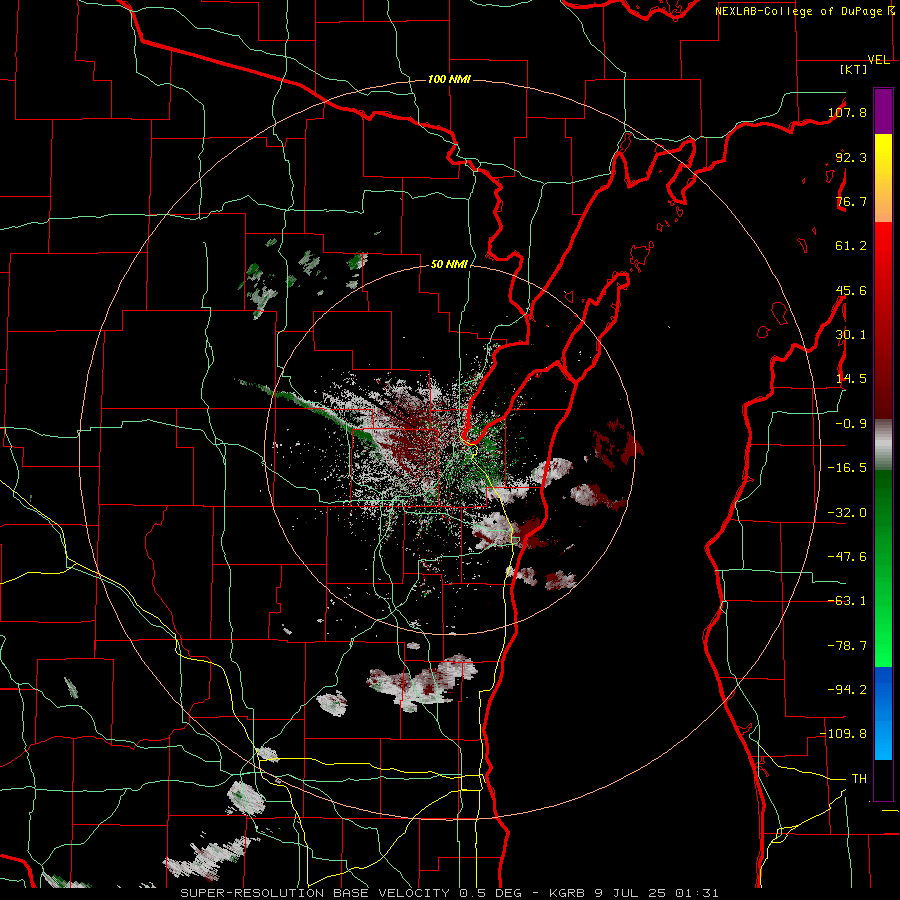Viewport: 900px width, 900px height.
Task: Click the VEL label above the color scale
Action: point(879,60)
